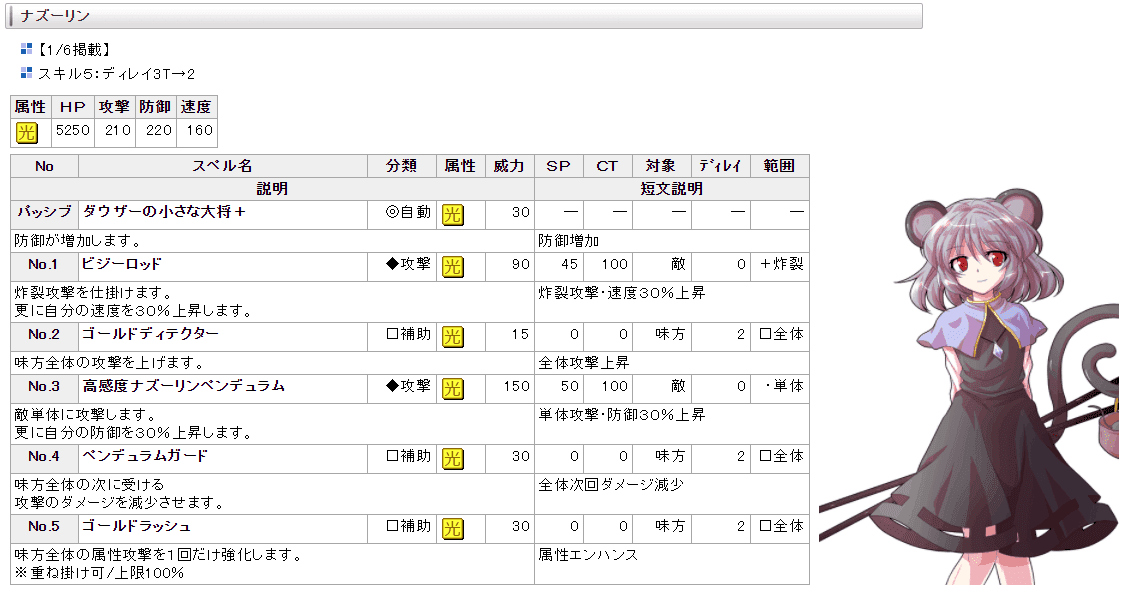Click bullet icon beside スキル5:ディレイ3T→2

coord(27,73)
